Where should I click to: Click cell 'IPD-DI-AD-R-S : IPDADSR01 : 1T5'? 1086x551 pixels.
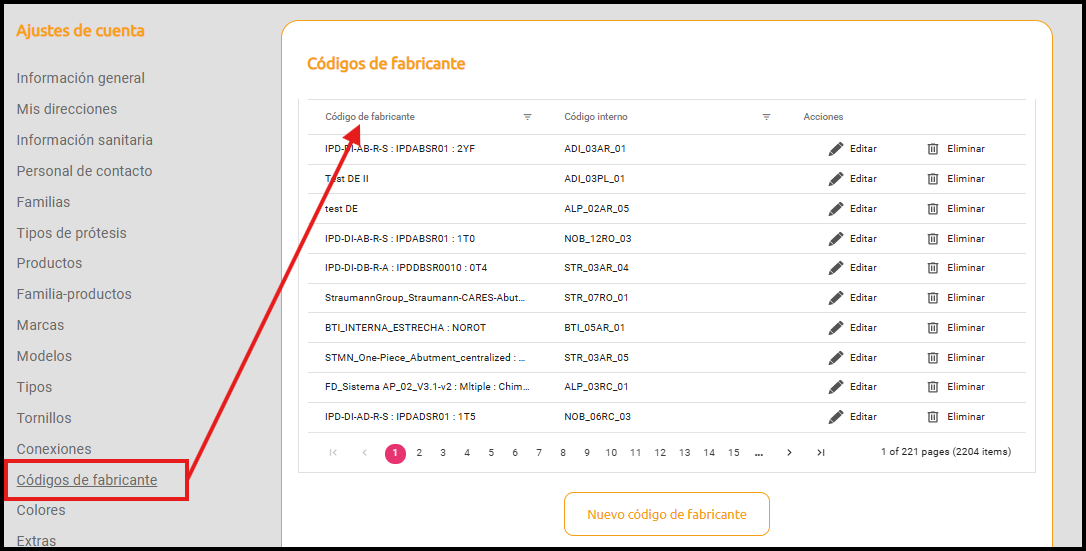400,417
